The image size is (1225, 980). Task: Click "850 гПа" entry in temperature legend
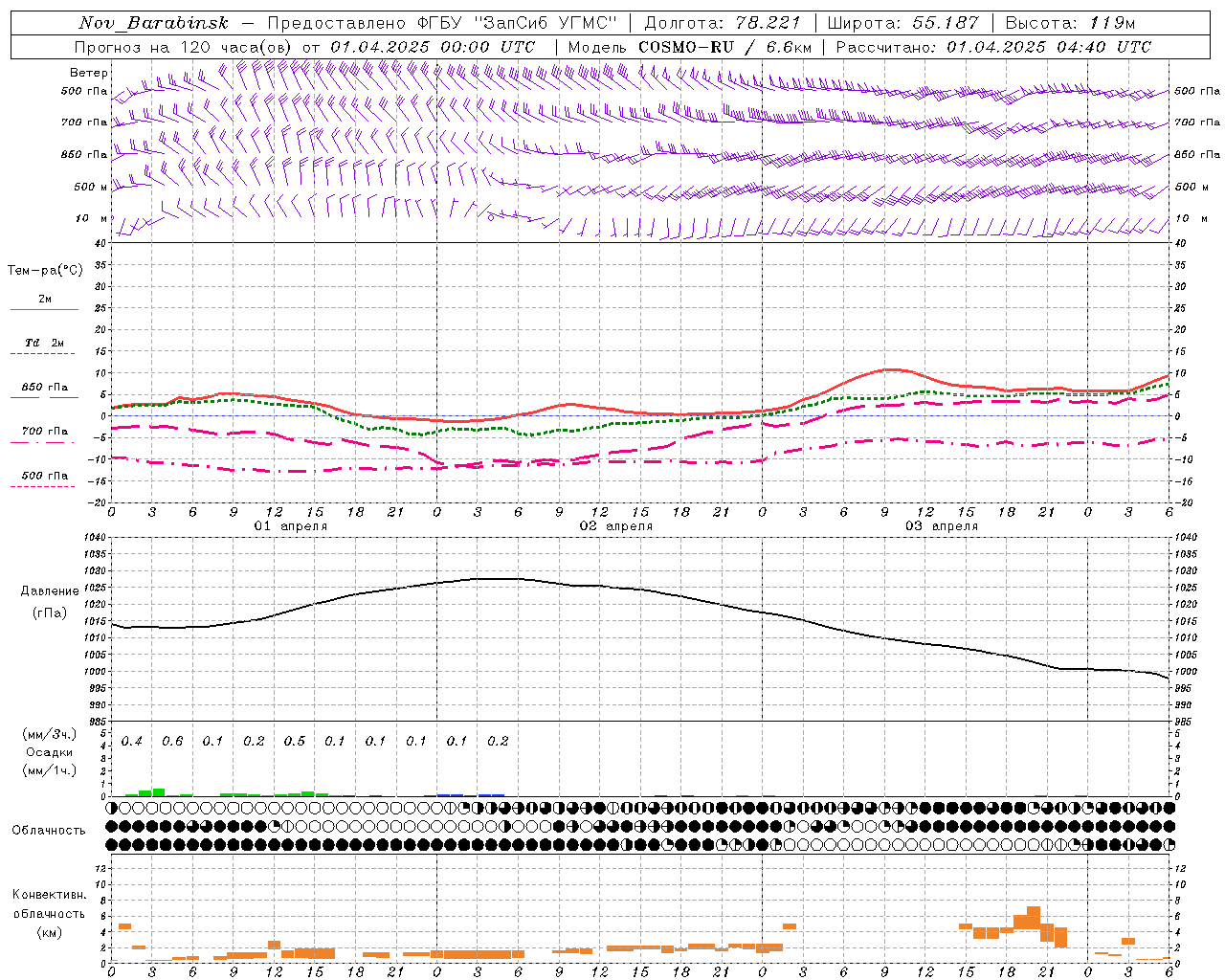[x=45, y=387]
